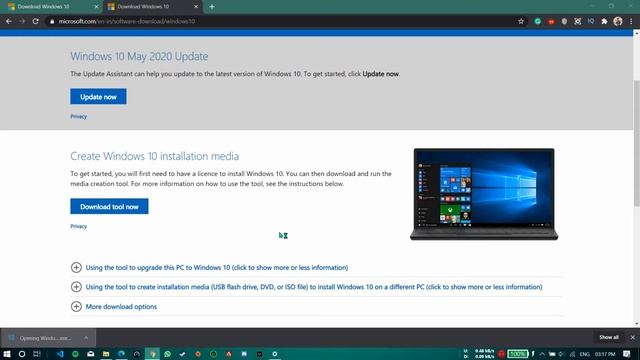Select the 'Windows 10 May 2020 Update' heading
The height and width of the screenshot is (360, 640).
click(139, 56)
